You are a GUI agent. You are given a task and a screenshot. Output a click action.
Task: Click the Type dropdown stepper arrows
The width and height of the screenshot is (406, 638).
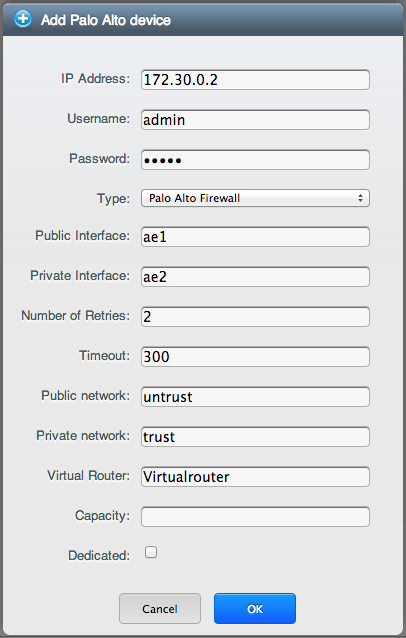(360, 198)
